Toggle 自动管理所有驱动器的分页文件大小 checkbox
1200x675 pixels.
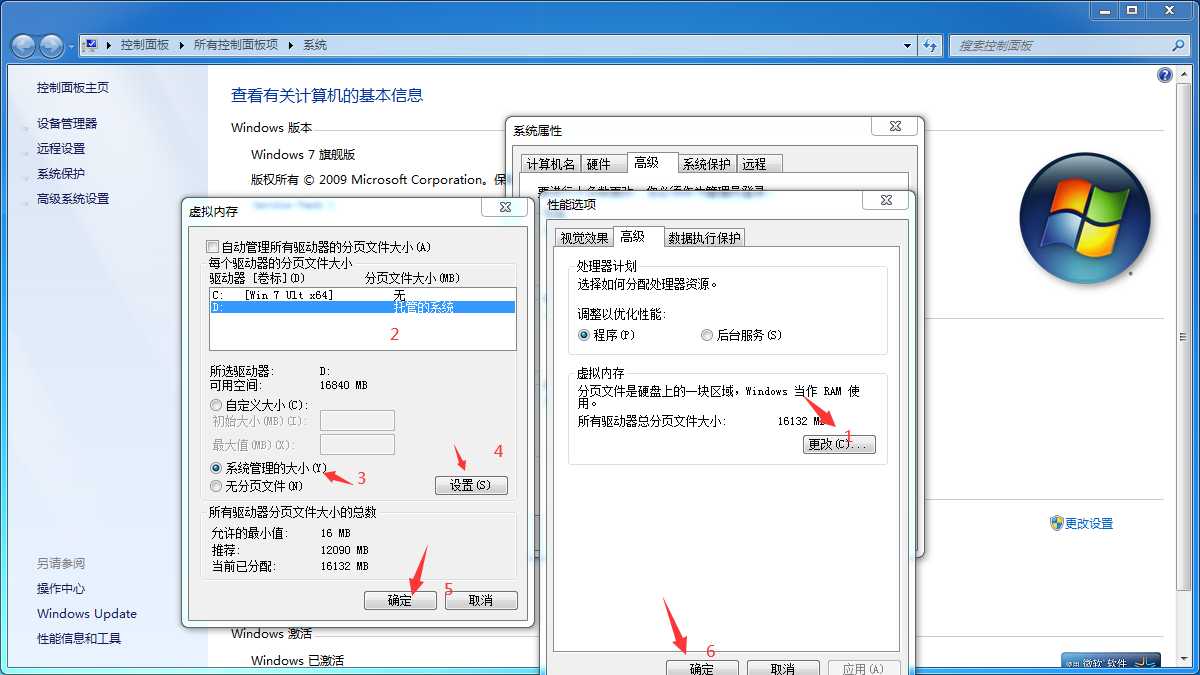tap(212, 246)
